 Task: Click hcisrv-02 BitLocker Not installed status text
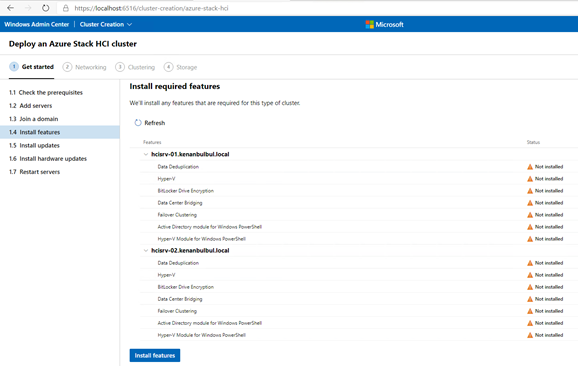pyautogui.click(x=549, y=287)
